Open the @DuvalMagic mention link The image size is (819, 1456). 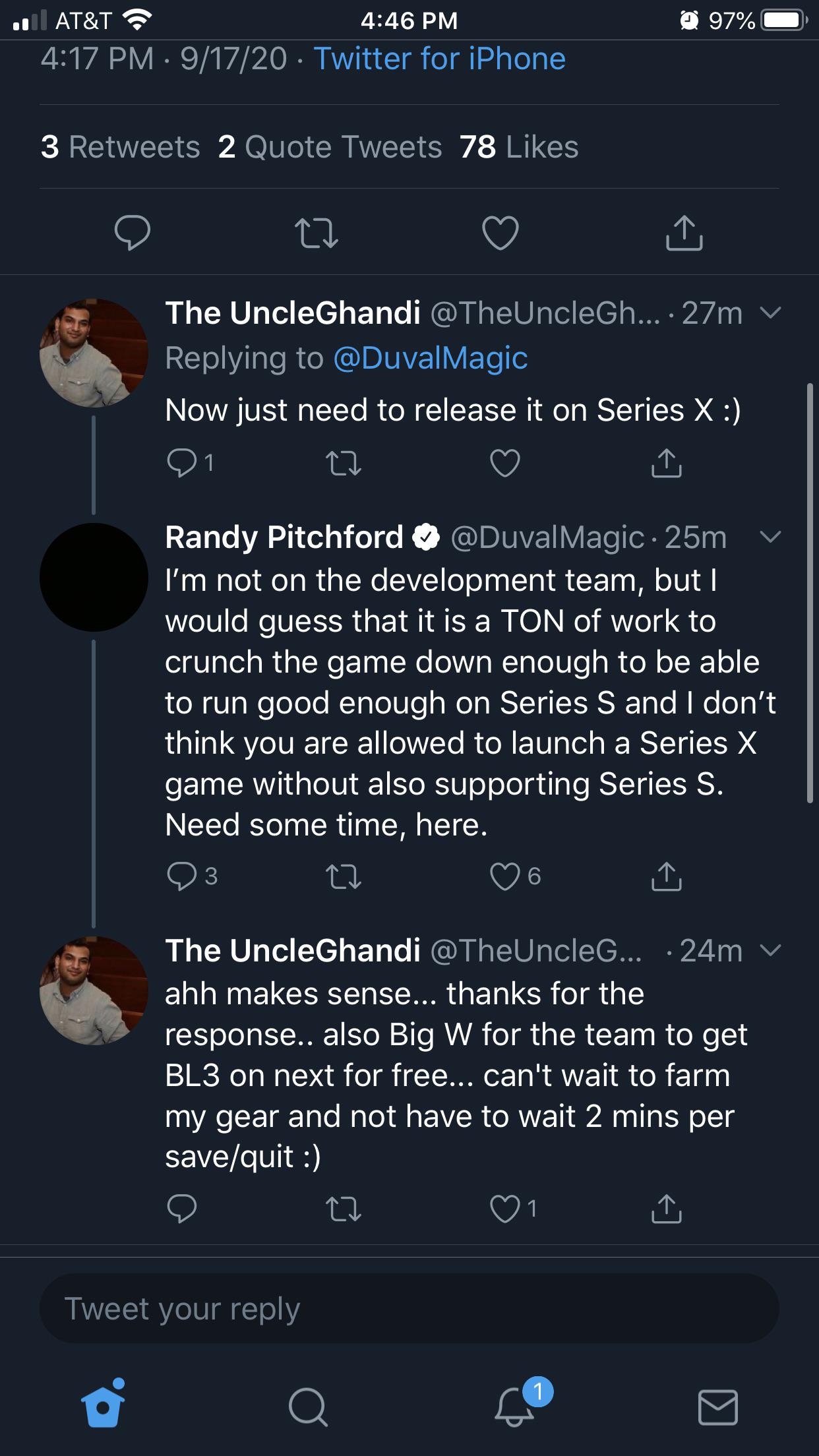coord(431,358)
